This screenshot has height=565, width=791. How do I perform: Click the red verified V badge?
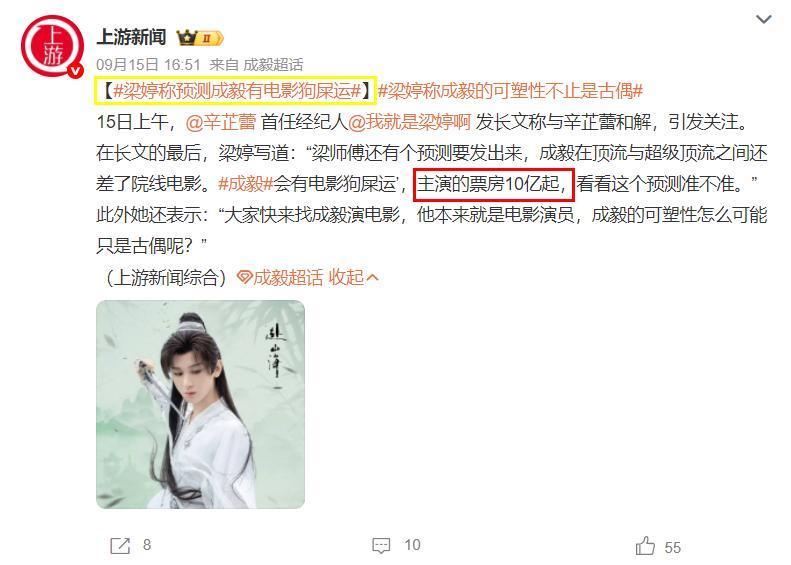76,71
